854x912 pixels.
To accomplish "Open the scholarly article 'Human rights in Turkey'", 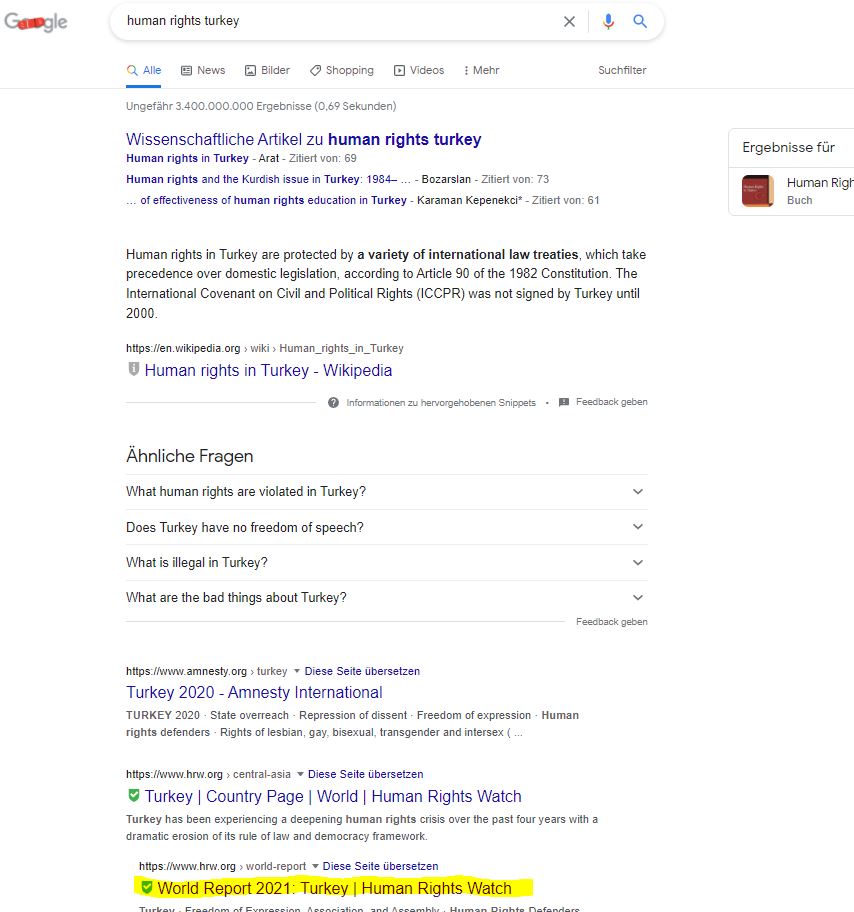I will (187, 158).
